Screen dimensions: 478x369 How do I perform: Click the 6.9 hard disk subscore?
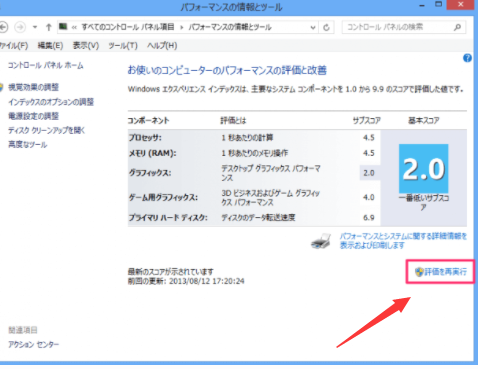369,218
